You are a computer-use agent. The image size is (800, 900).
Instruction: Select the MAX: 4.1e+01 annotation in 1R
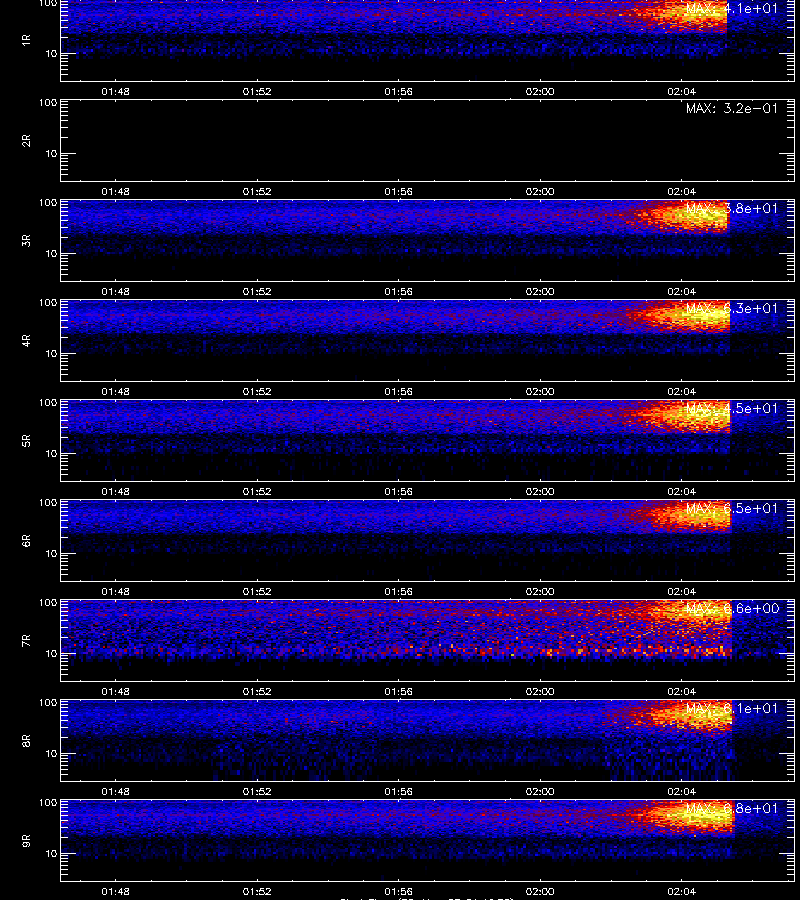(x=732, y=9)
